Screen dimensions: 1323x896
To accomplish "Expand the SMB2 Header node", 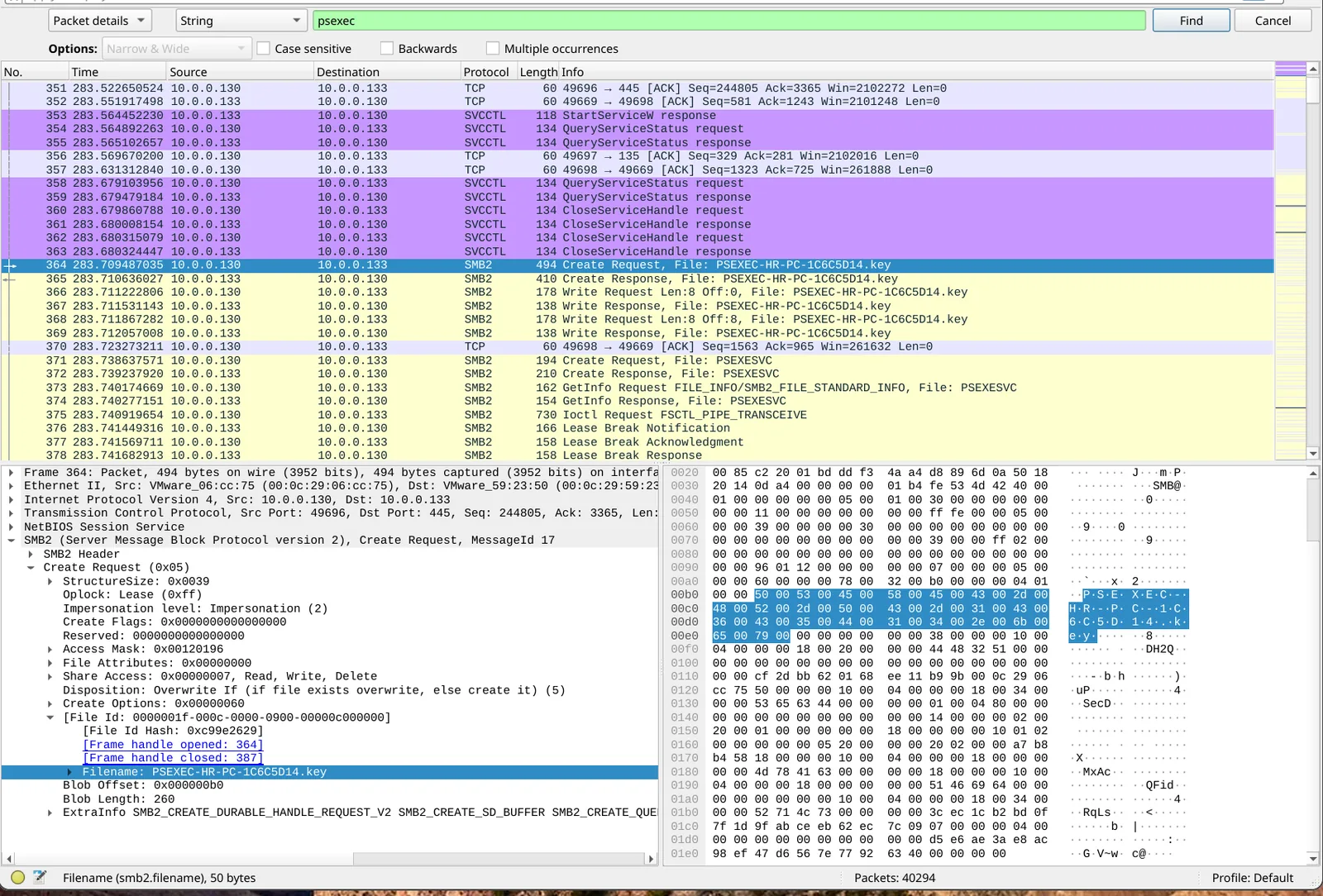I will 31,555.
